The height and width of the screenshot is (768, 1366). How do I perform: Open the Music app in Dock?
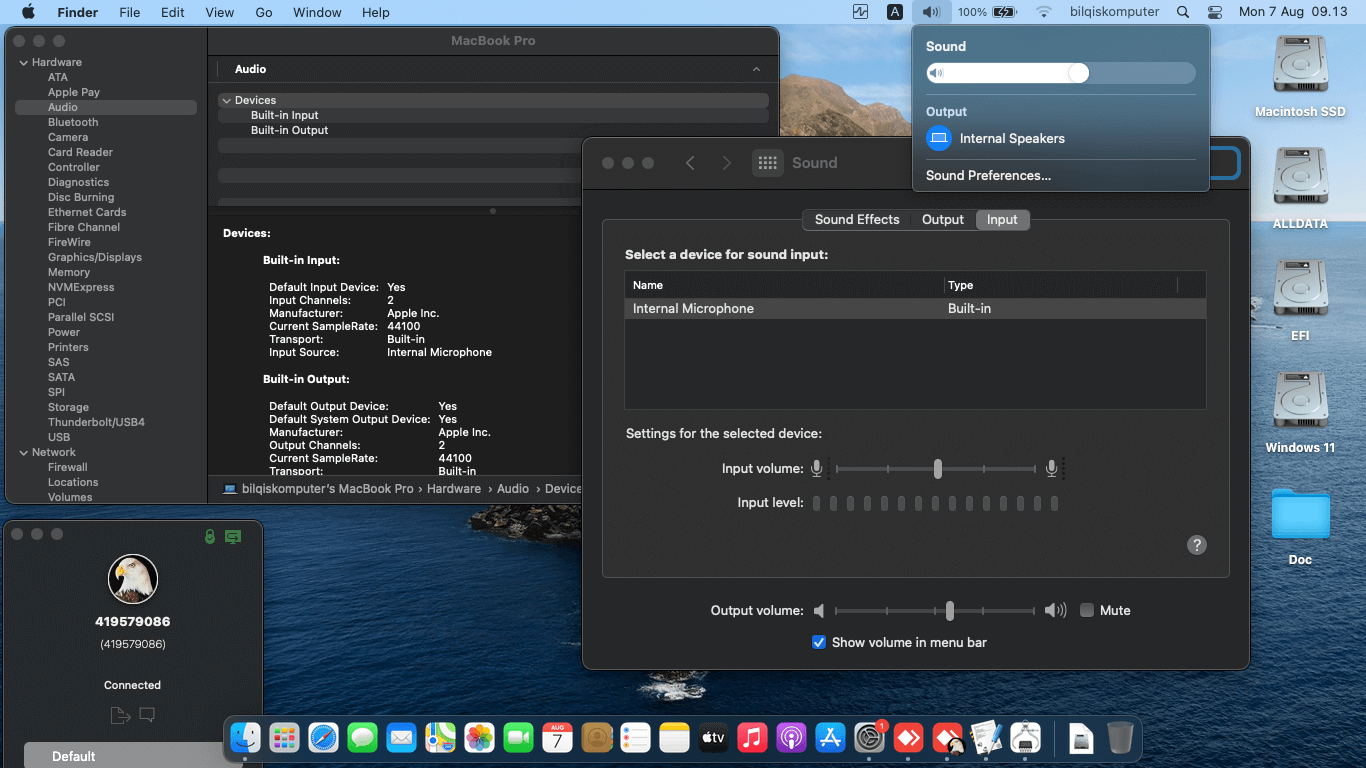click(753, 738)
